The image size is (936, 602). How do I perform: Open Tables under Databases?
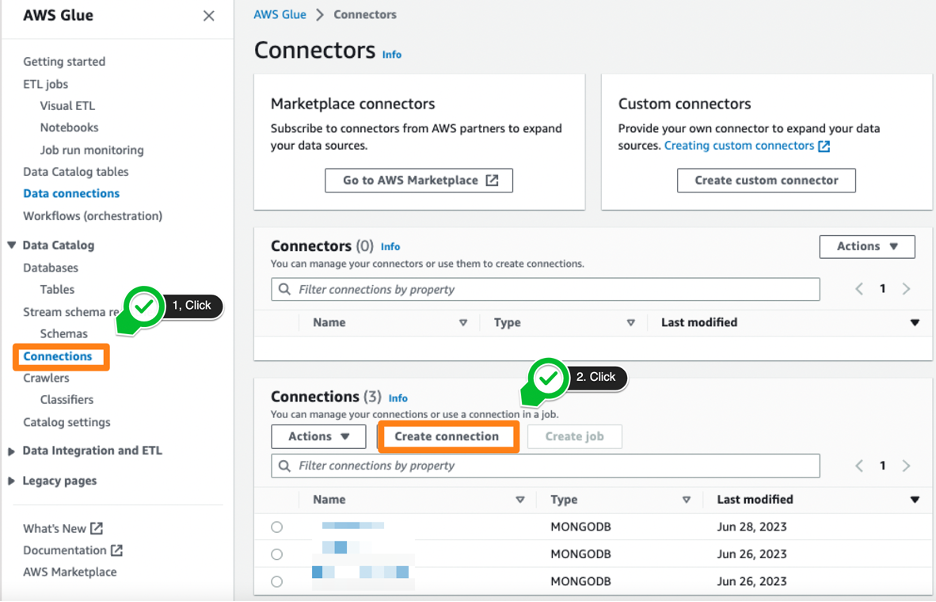coord(57,290)
